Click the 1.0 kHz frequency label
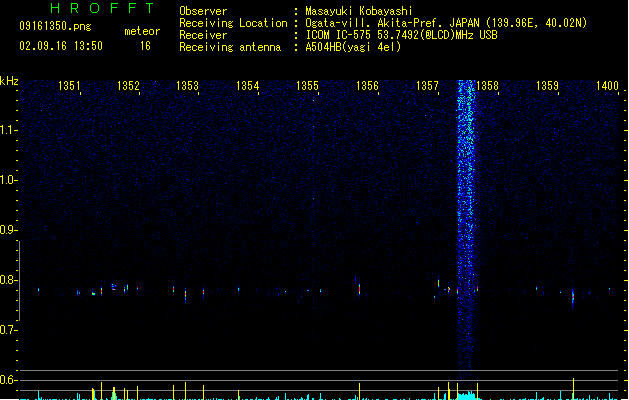This screenshot has width=629, height=400. point(8,180)
